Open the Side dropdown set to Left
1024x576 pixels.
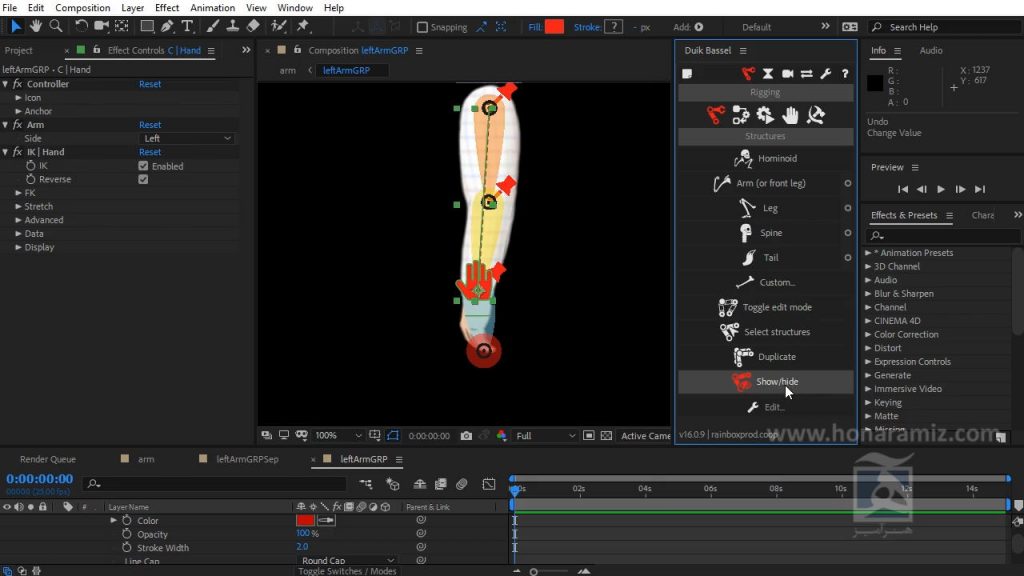point(187,138)
